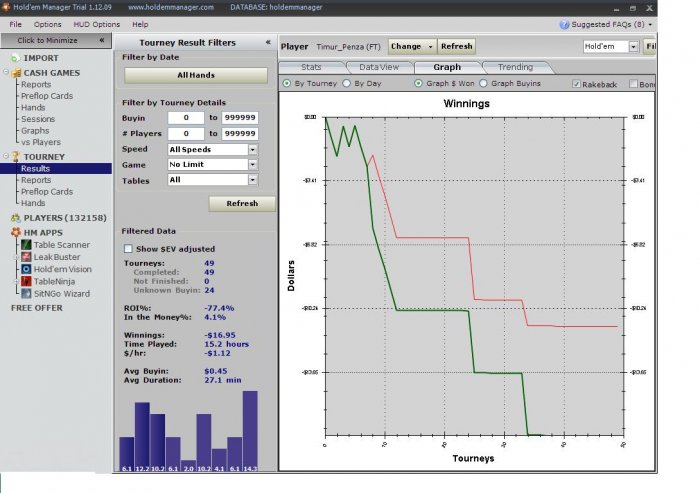Viewport: 700px width, 493px height.
Task: Open the Tables dropdown
Action: (x=252, y=180)
